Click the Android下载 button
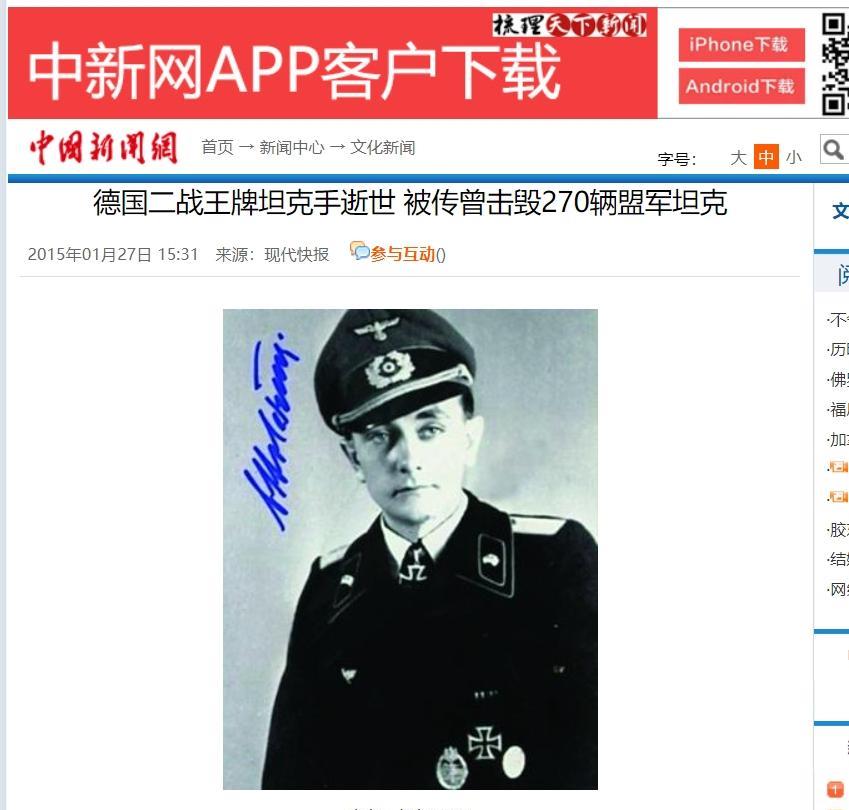Image resolution: width=849 pixels, height=810 pixels. (x=742, y=86)
